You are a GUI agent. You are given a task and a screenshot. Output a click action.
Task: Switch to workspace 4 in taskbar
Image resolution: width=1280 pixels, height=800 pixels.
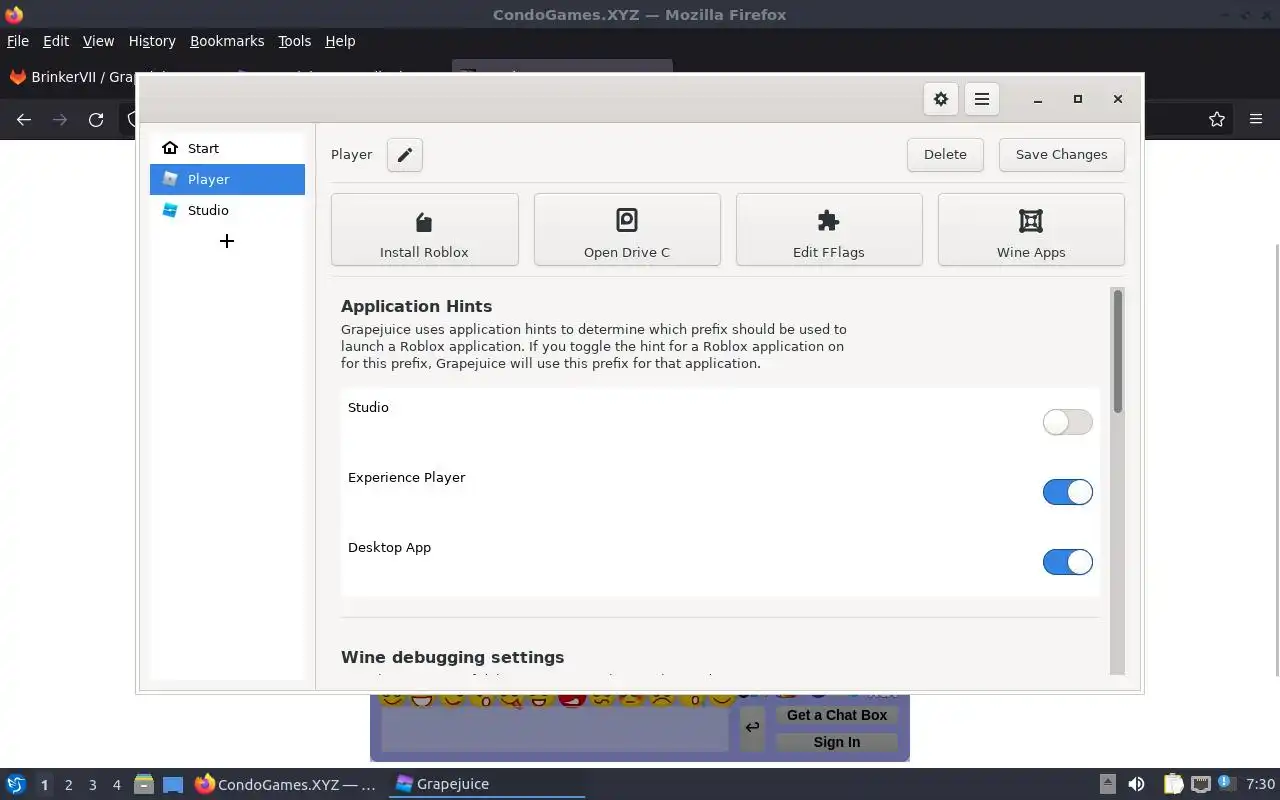tap(116, 785)
